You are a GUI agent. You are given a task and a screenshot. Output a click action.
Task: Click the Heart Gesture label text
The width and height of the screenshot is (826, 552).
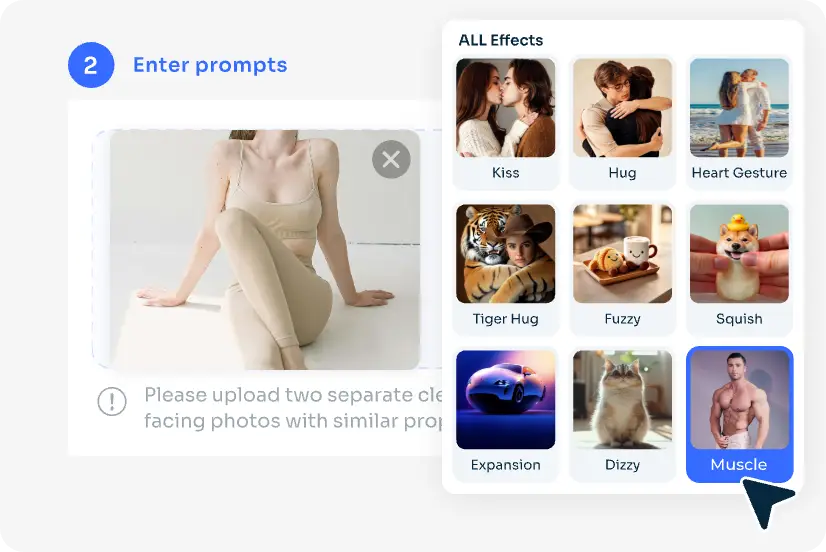click(x=739, y=173)
